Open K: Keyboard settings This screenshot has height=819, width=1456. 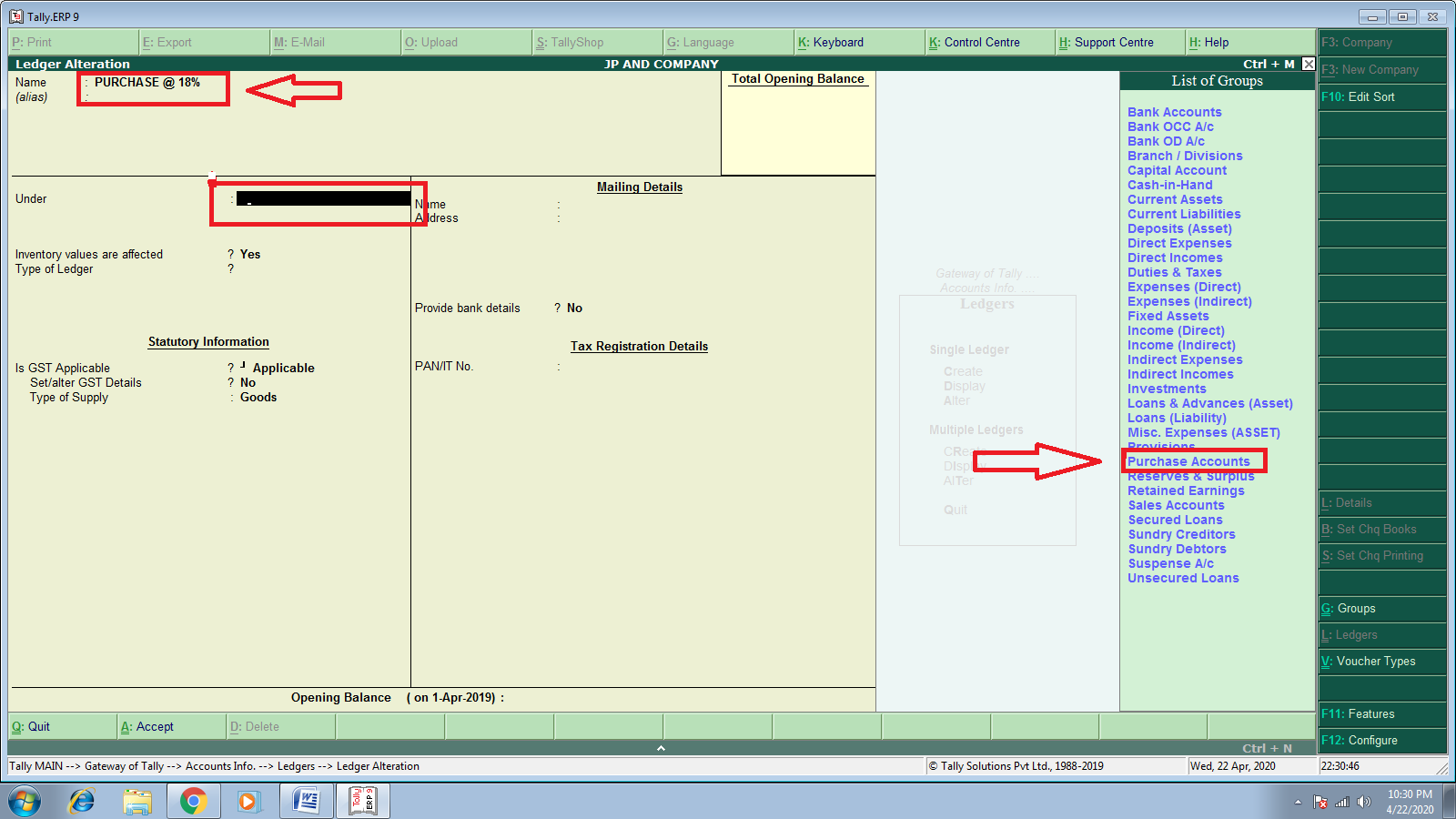(859, 42)
